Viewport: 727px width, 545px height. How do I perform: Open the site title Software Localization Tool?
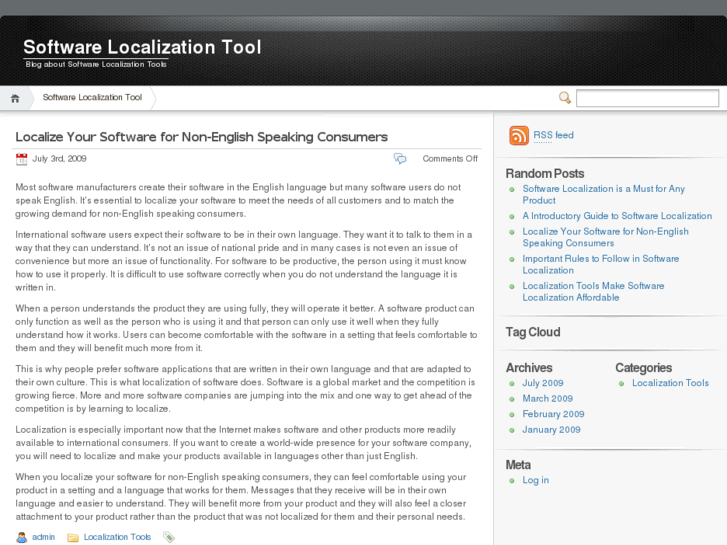(x=142, y=47)
